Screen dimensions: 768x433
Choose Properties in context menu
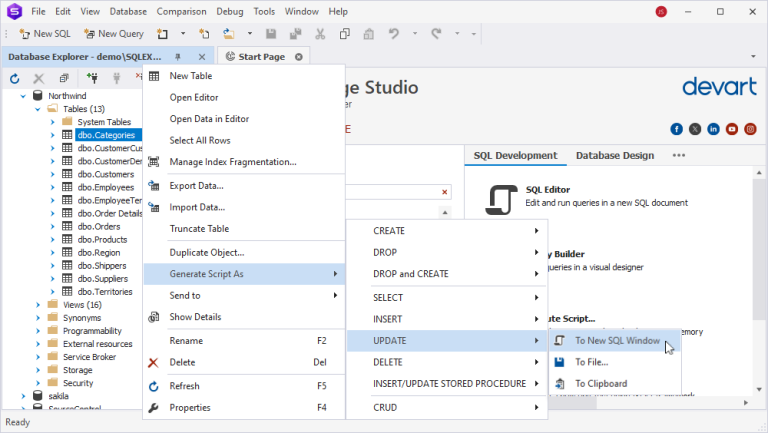(244, 408)
